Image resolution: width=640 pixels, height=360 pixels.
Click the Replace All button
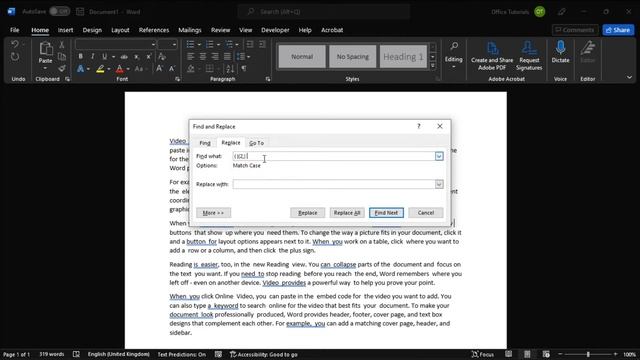coord(347,213)
